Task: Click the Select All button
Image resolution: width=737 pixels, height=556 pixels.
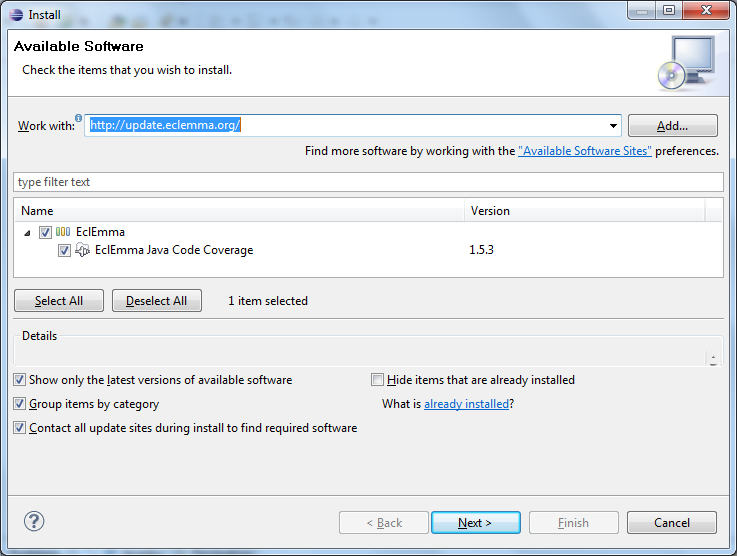Action: [x=59, y=301]
